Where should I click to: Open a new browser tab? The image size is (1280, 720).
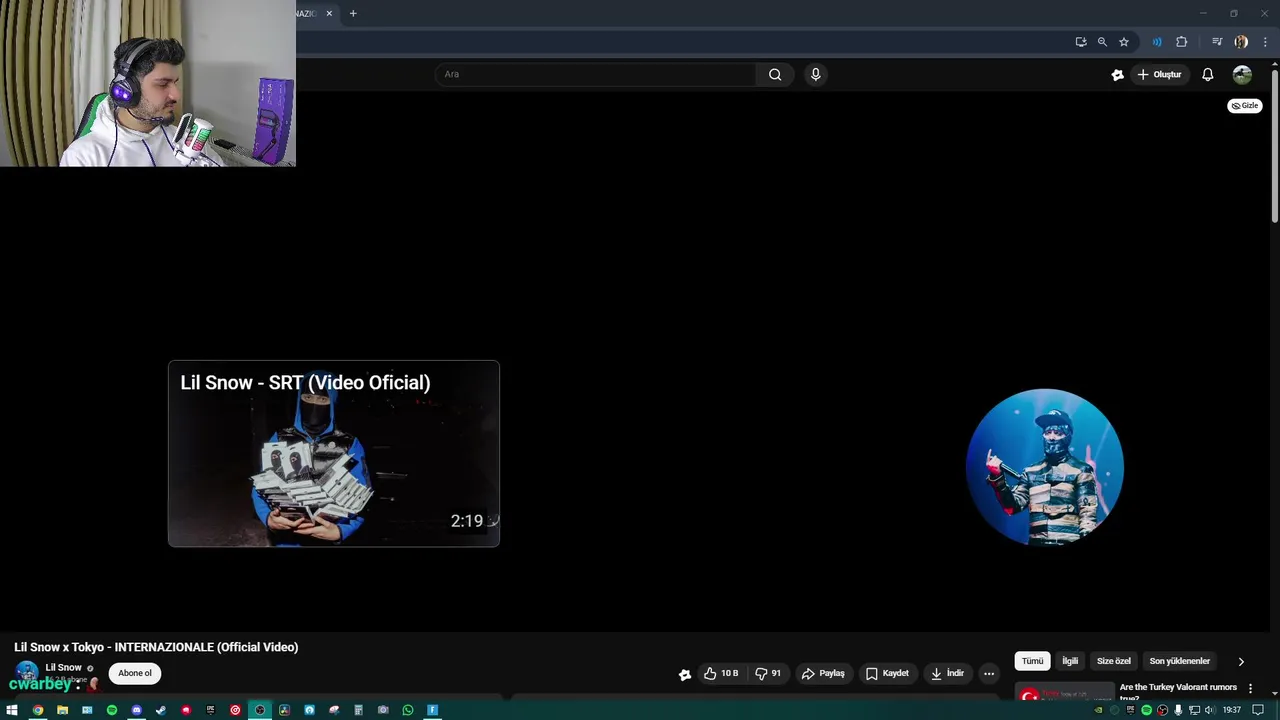(353, 13)
